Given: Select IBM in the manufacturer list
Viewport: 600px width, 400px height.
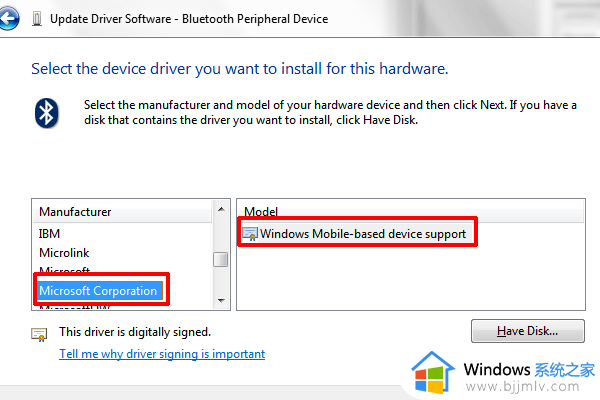Looking at the screenshot, I should 49,233.
